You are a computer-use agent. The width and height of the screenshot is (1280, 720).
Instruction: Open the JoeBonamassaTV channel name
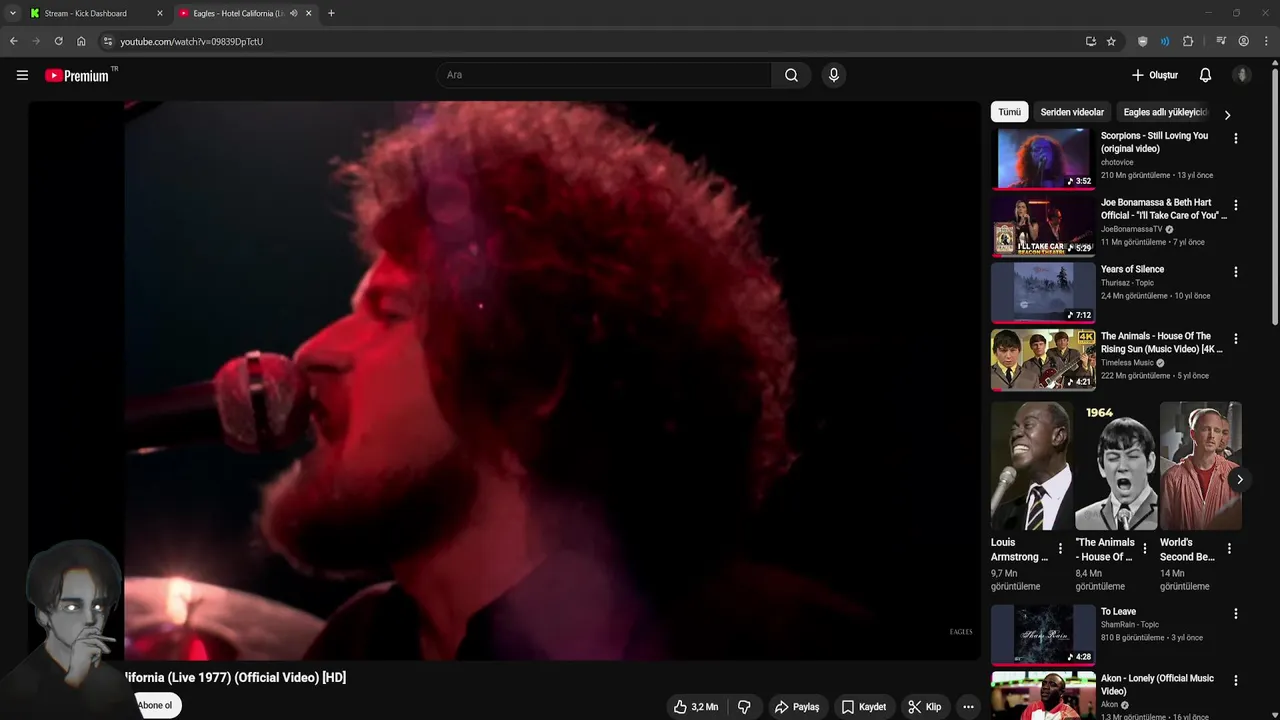pos(1131,229)
